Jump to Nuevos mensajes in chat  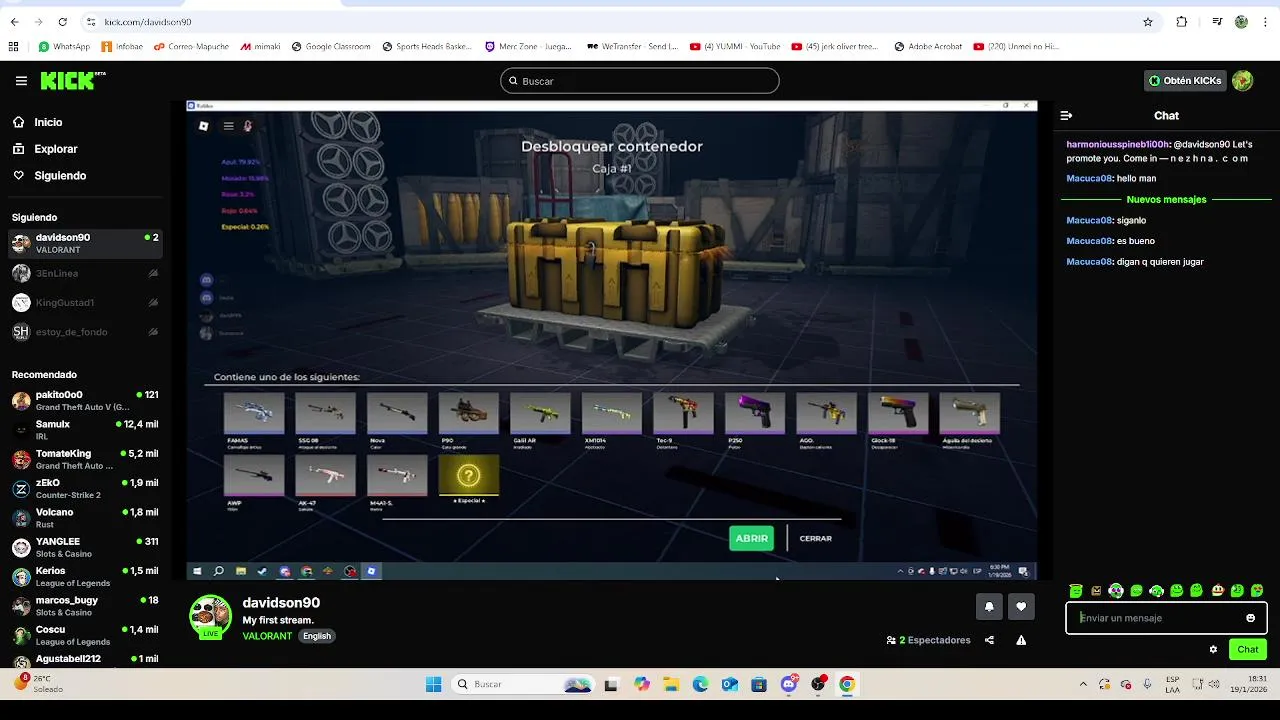coord(1166,199)
